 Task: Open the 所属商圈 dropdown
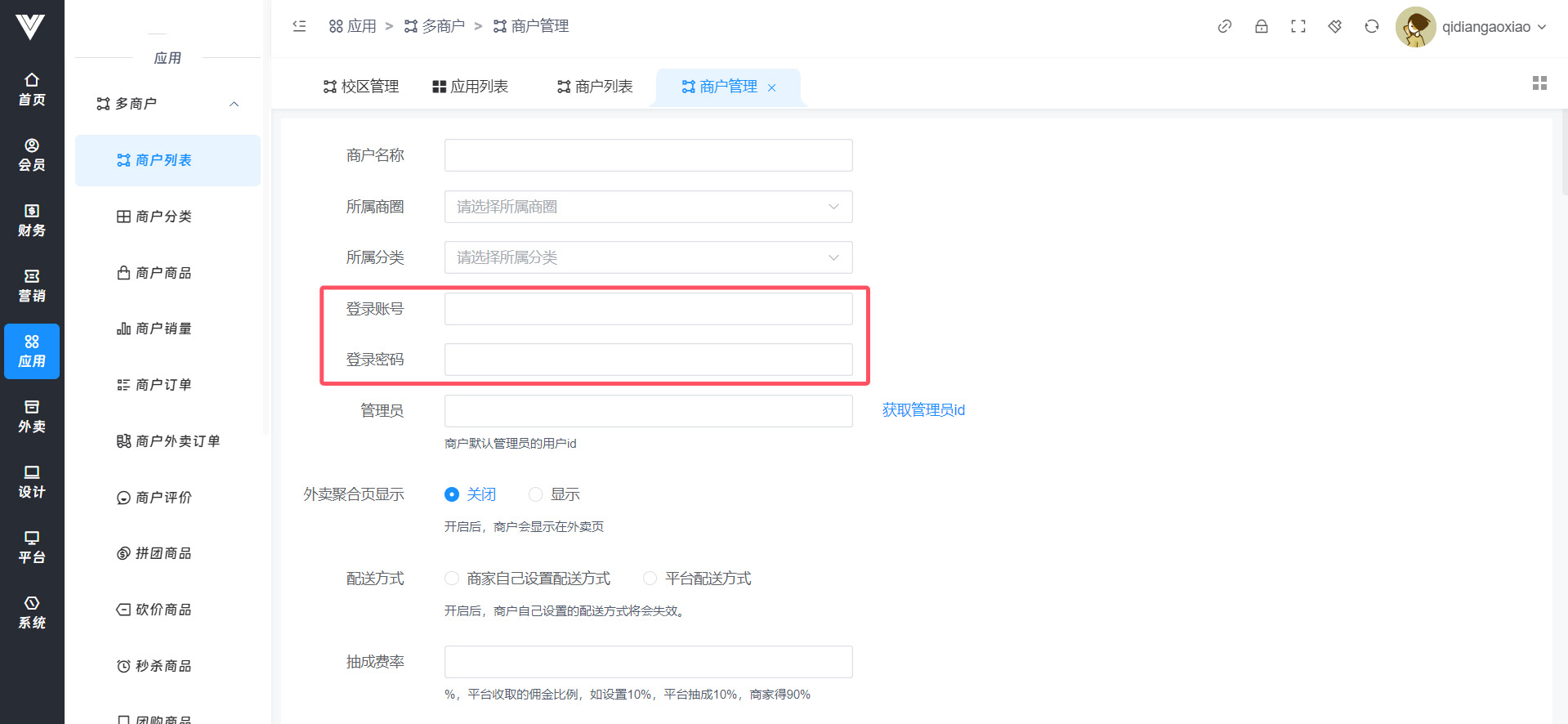pyautogui.click(x=648, y=207)
